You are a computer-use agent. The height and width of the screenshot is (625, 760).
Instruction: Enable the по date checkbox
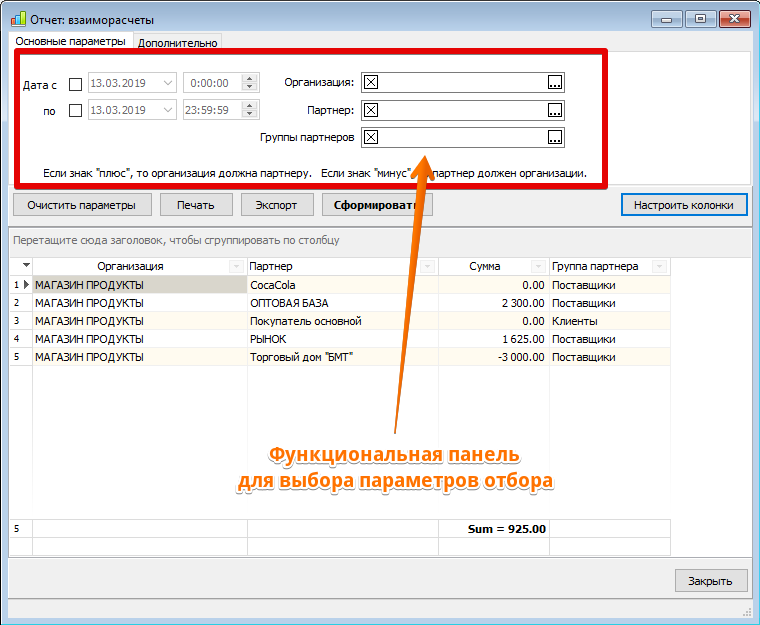click(x=76, y=111)
